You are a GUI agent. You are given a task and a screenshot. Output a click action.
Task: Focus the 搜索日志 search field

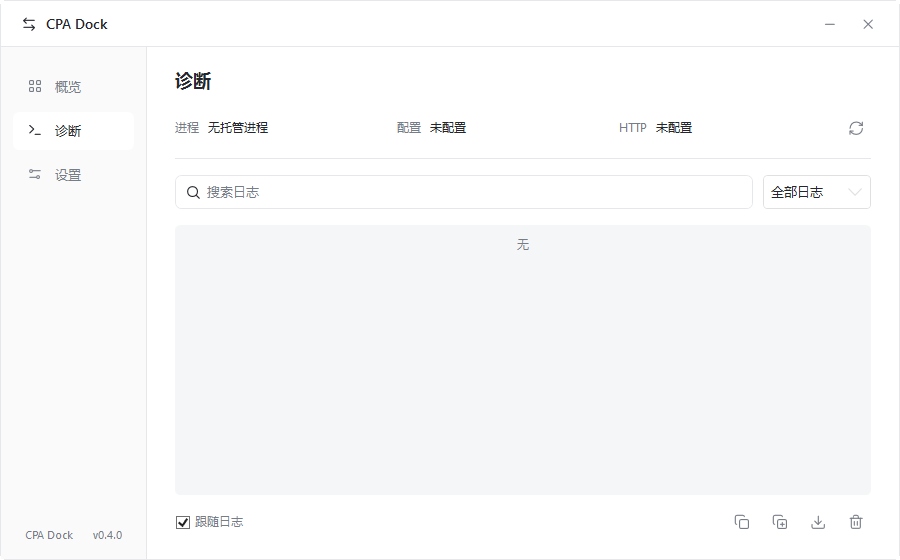(464, 192)
